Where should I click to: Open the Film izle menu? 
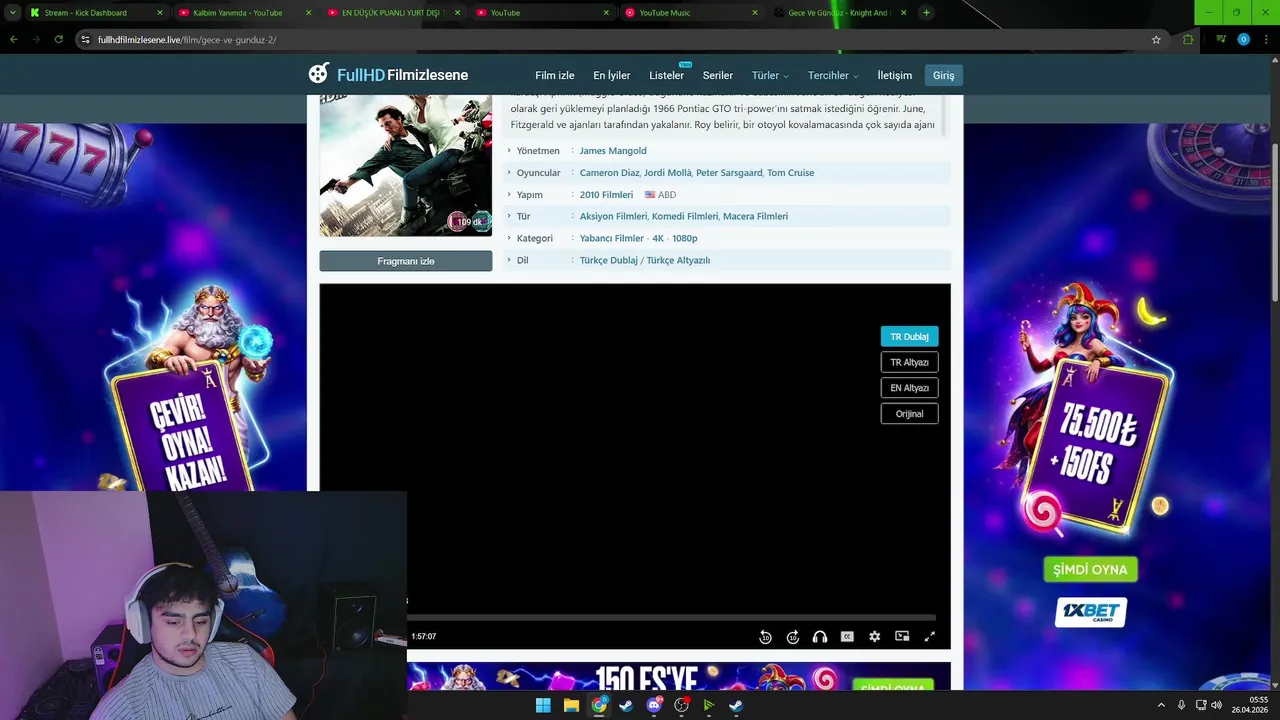click(554, 75)
